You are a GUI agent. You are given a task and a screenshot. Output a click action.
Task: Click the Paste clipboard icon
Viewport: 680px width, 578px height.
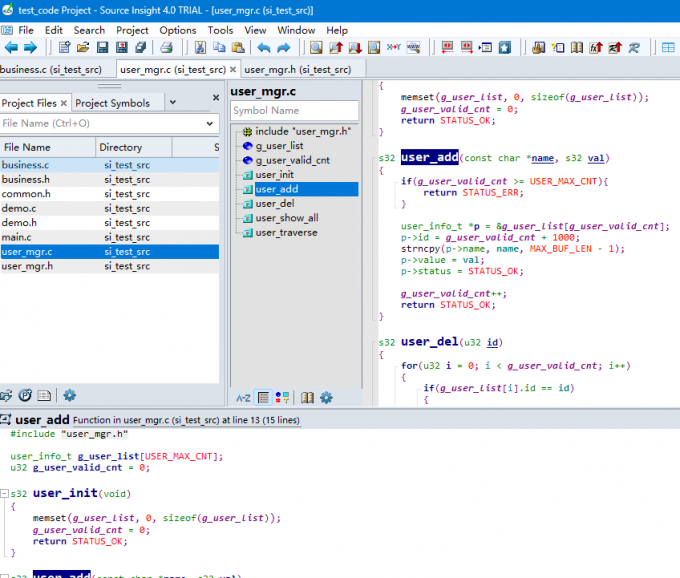point(238,47)
